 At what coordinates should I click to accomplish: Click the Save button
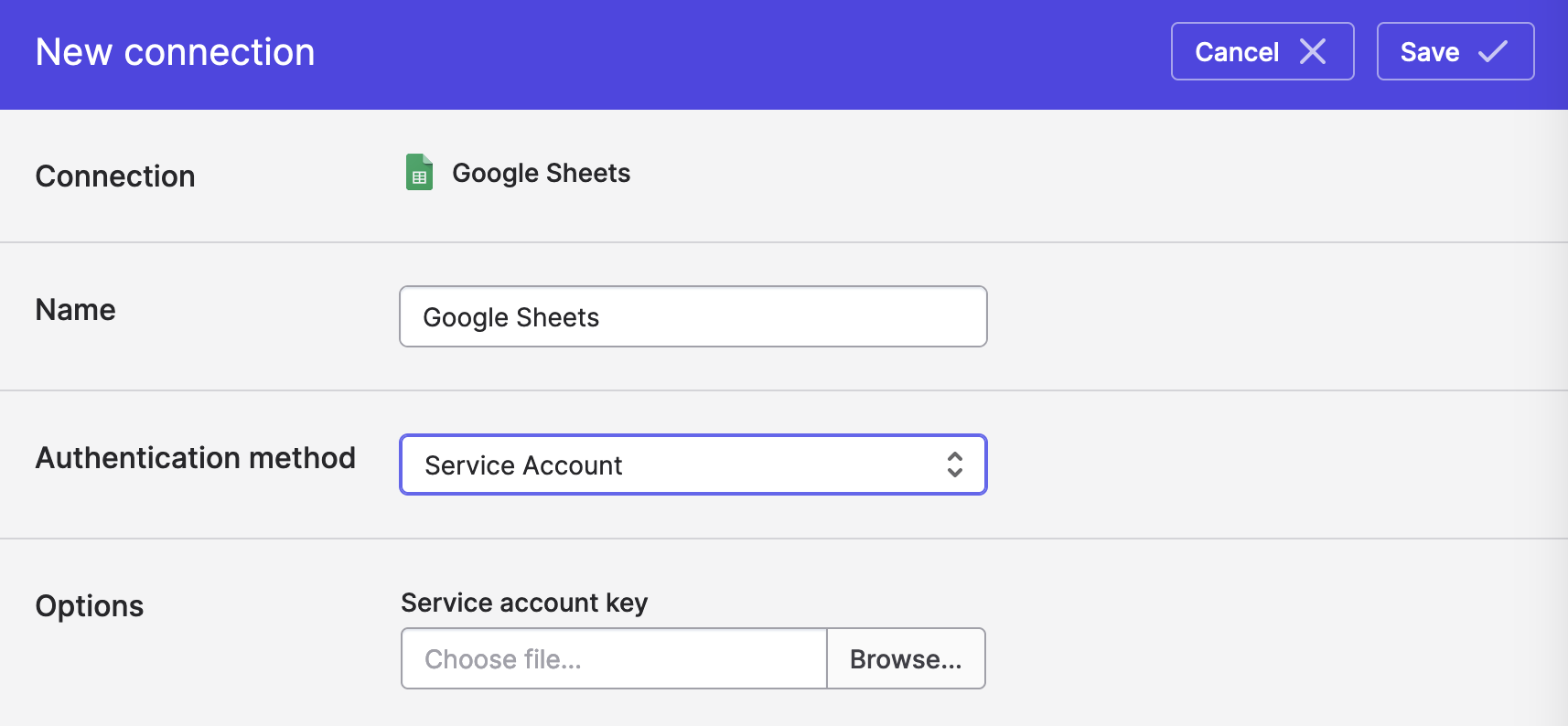[x=1455, y=51]
